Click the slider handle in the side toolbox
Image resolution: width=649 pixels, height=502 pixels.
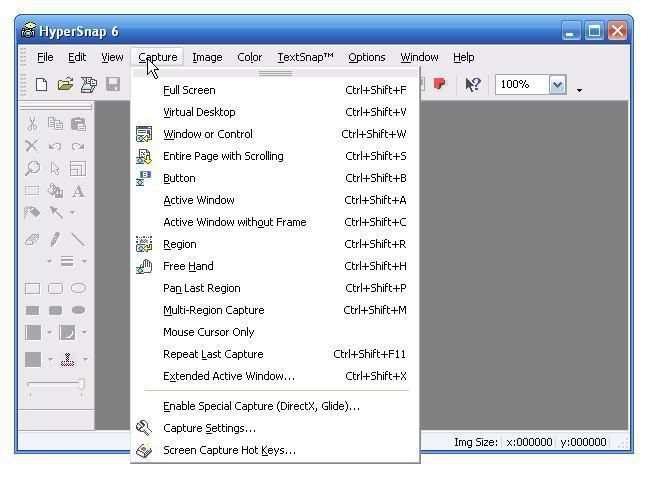click(x=82, y=384)
